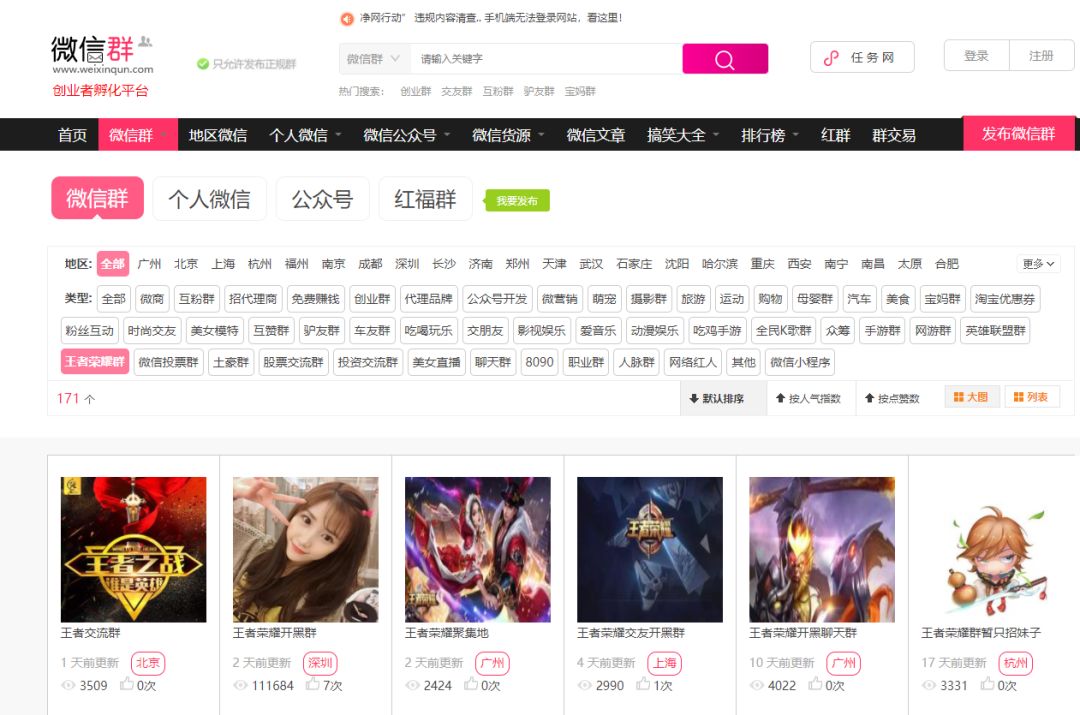Click the eye views icon under 王者交流群
The image size is (1080, 715).
coord(69,686)
